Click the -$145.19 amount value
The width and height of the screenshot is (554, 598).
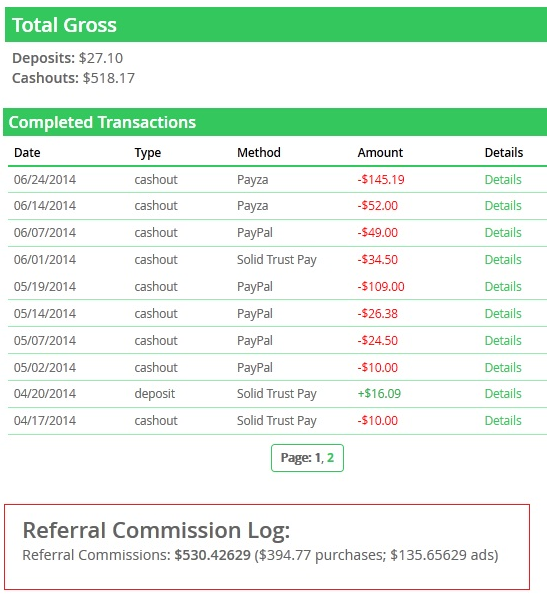(x=381, y=179)
